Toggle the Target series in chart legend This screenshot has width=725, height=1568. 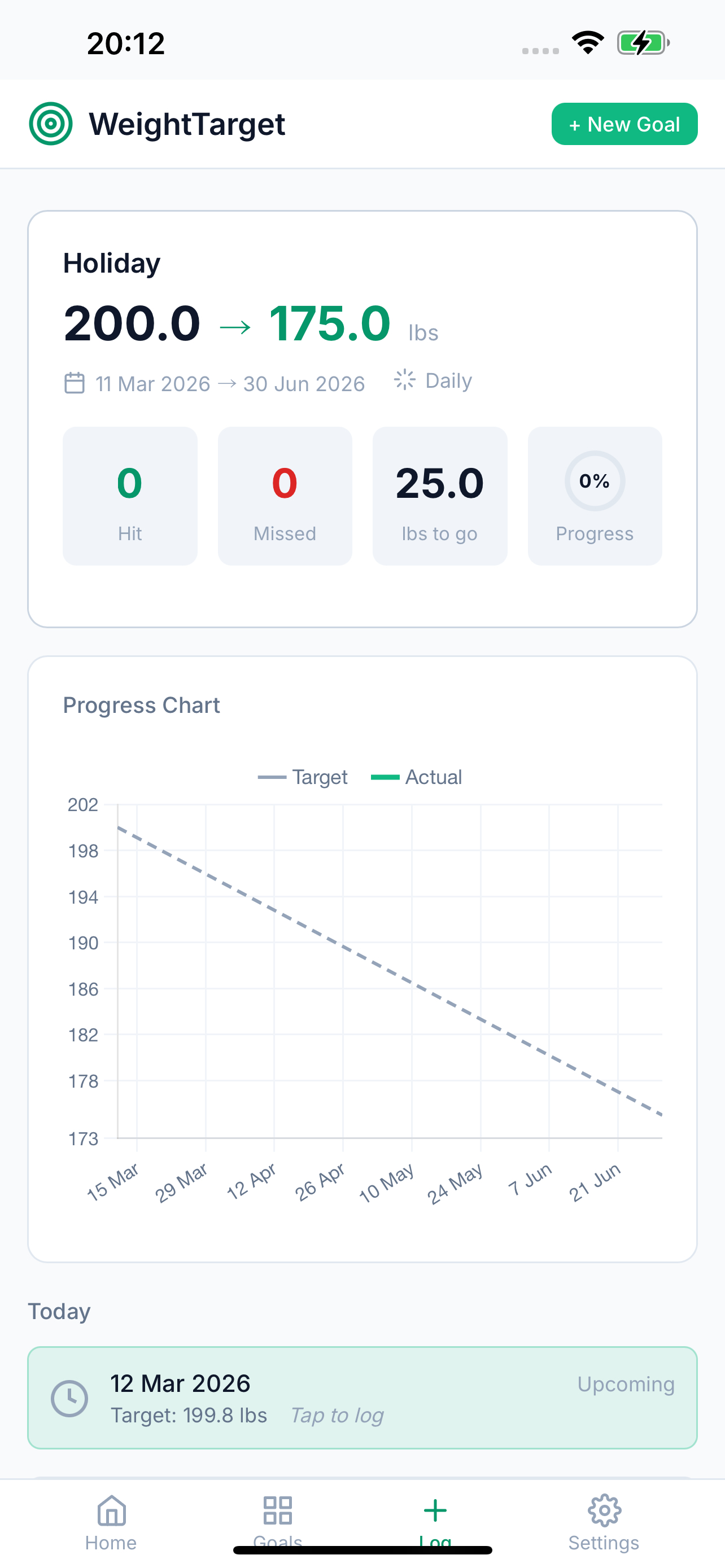click(303, 777)
